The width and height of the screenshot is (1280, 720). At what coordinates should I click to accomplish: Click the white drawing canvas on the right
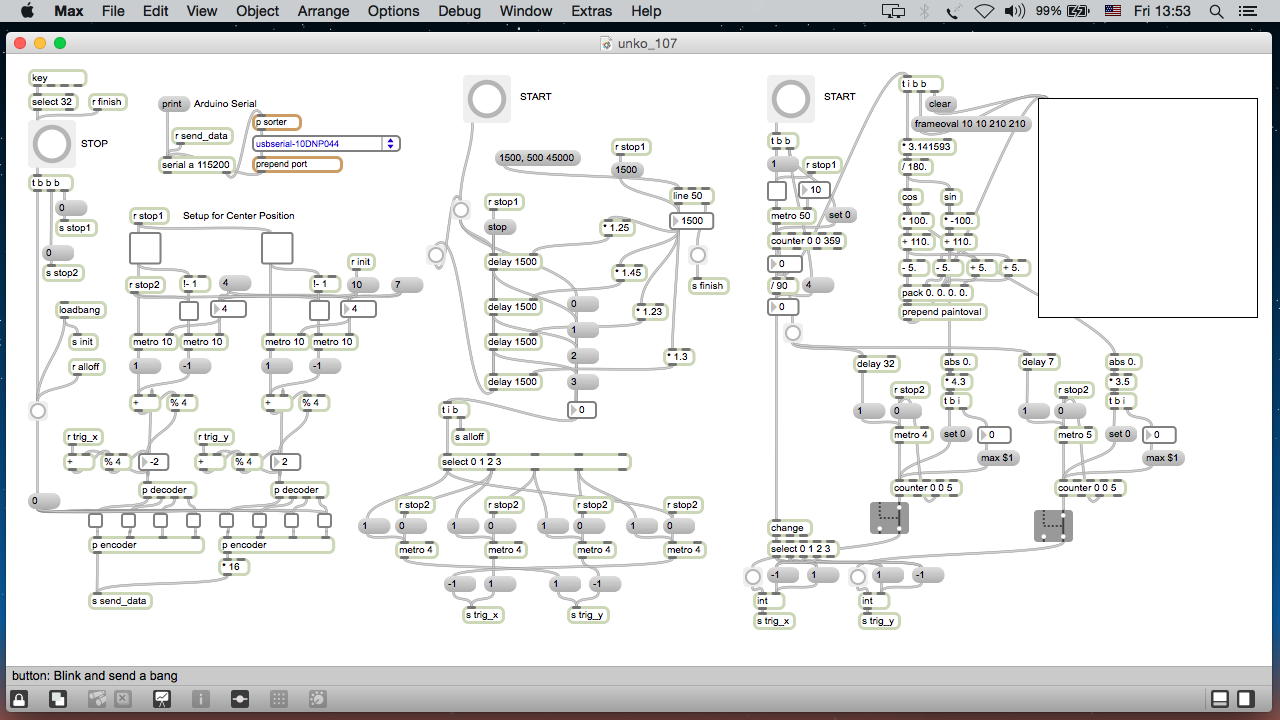[1147, 207]
